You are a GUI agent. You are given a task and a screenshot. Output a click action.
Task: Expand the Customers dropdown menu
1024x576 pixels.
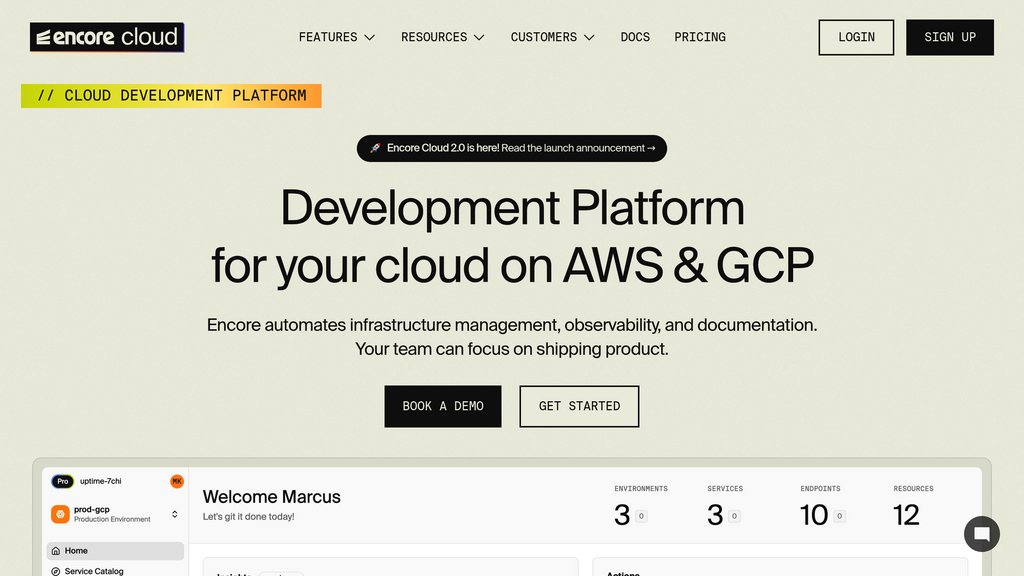552,37
